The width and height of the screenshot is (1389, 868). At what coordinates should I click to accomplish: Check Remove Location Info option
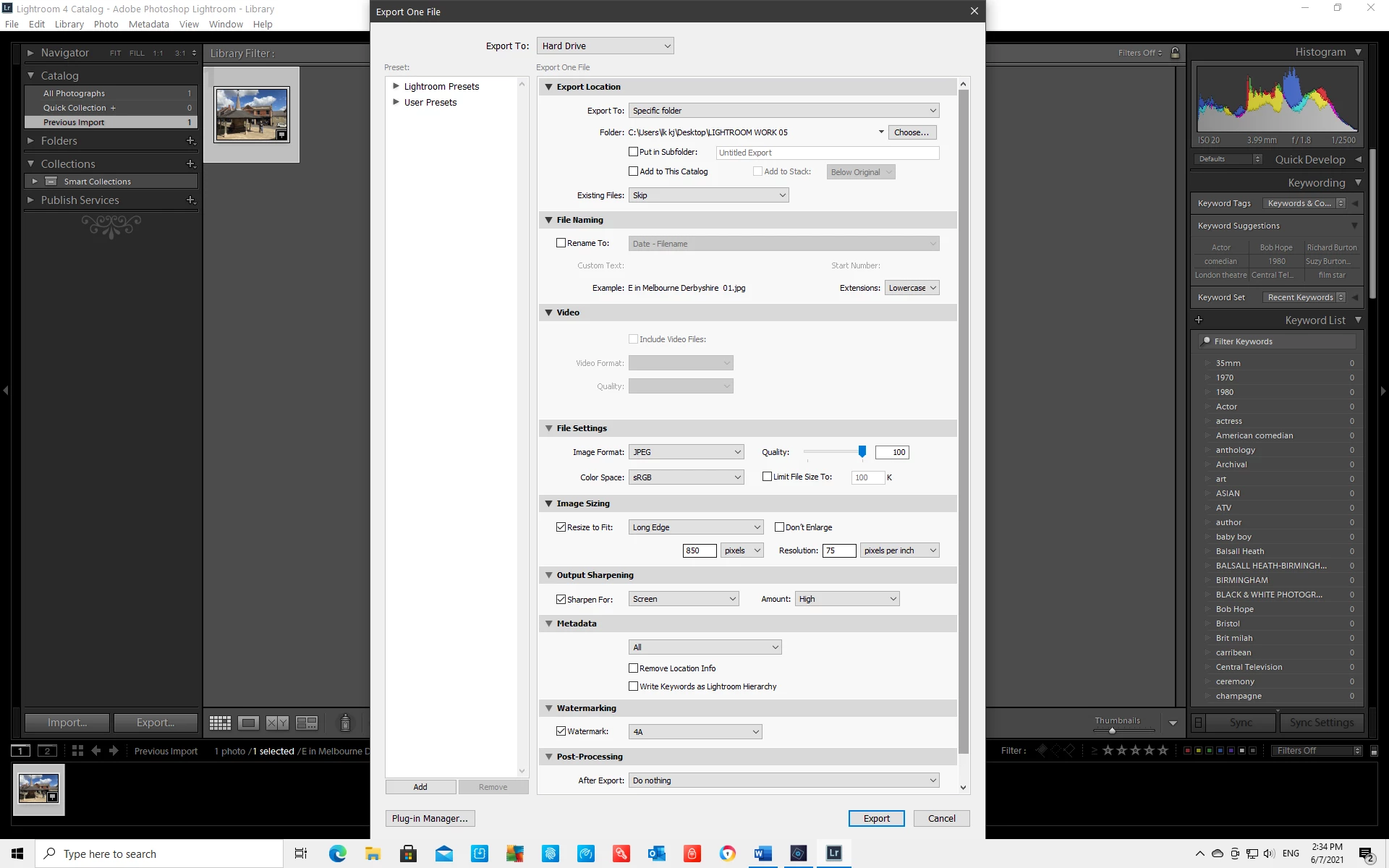pyautogui.click(x=634, y=668)
